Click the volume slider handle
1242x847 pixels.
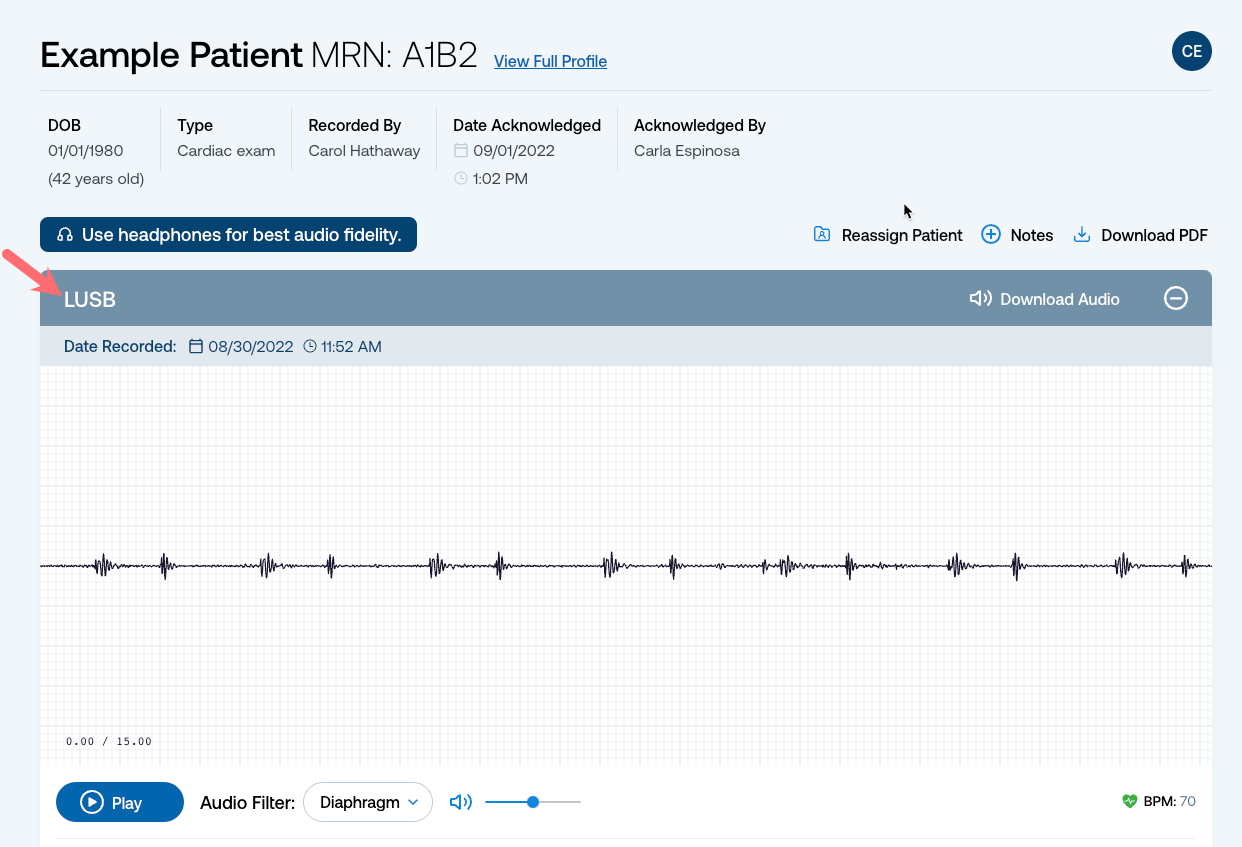click(533, 802)
